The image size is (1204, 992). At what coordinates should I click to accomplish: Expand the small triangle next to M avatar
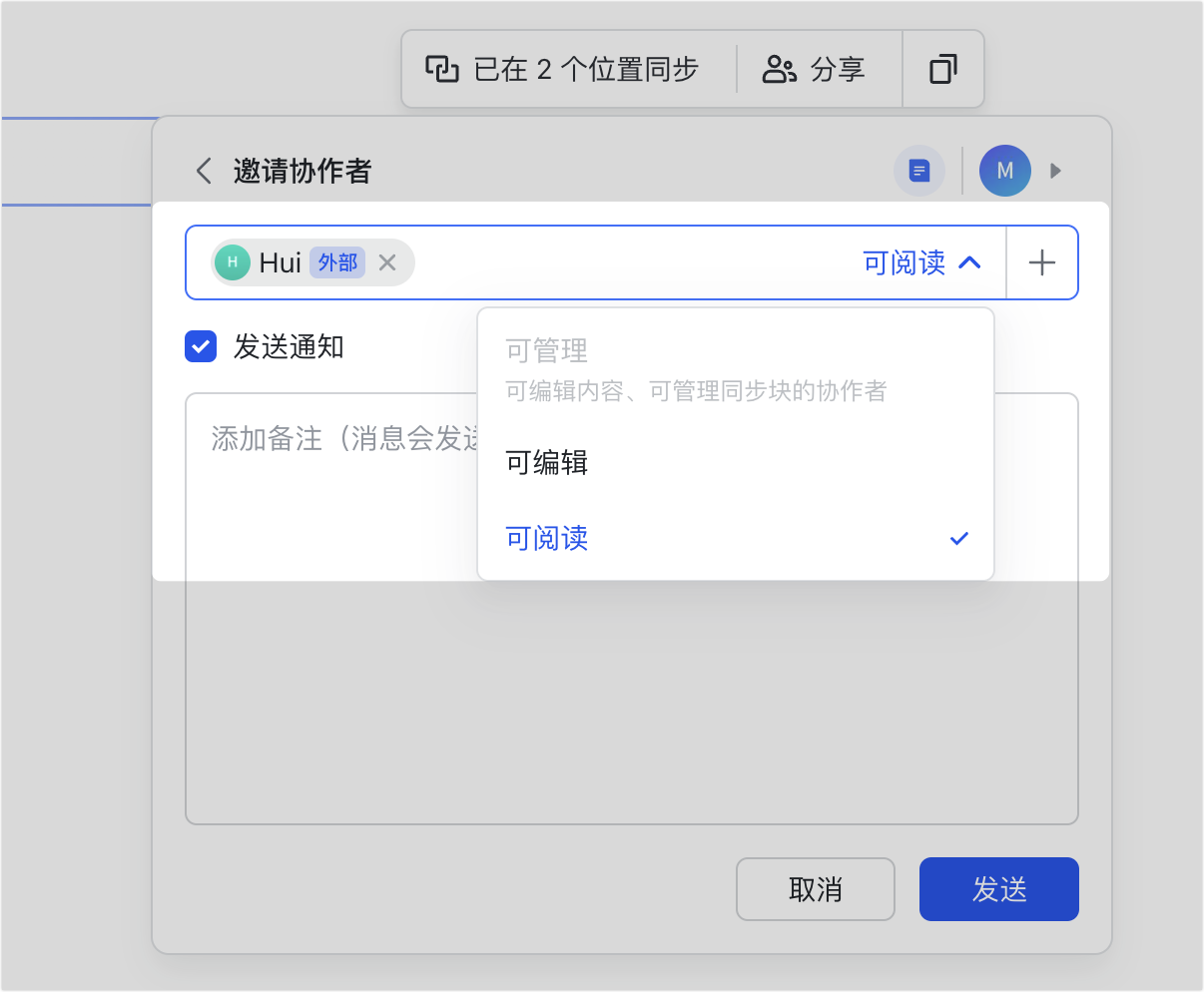1056,171
